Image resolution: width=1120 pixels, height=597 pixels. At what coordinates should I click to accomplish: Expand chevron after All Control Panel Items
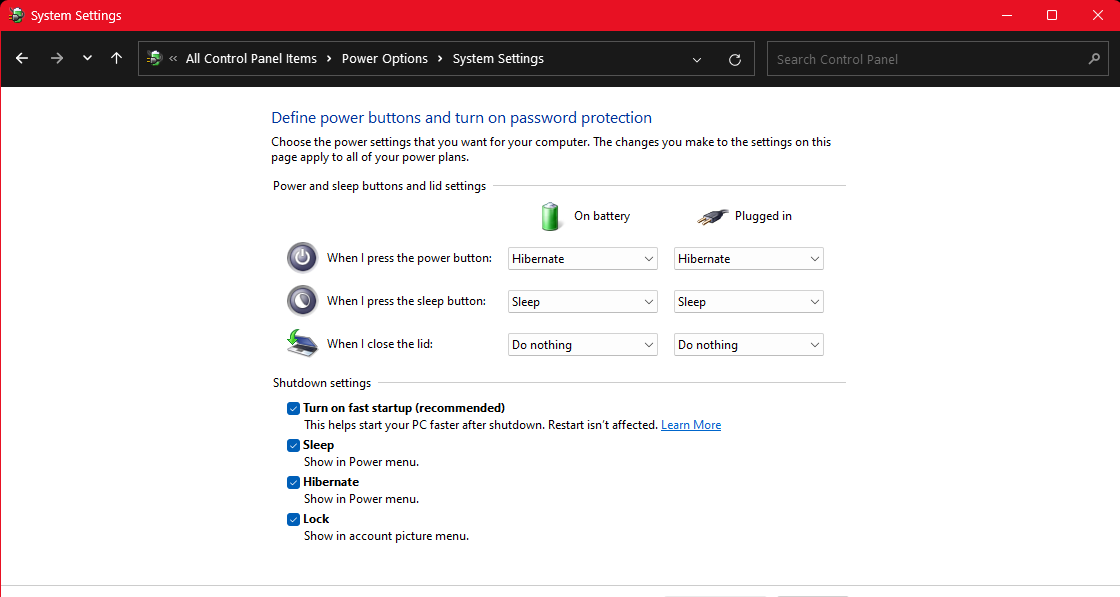click(x=329, y=59)
